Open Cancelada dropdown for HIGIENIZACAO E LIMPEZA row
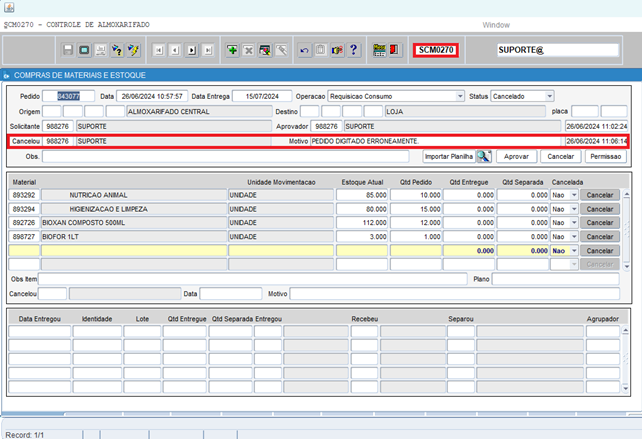The height and width of the screenshot is (439, 642). coord(574,209)
